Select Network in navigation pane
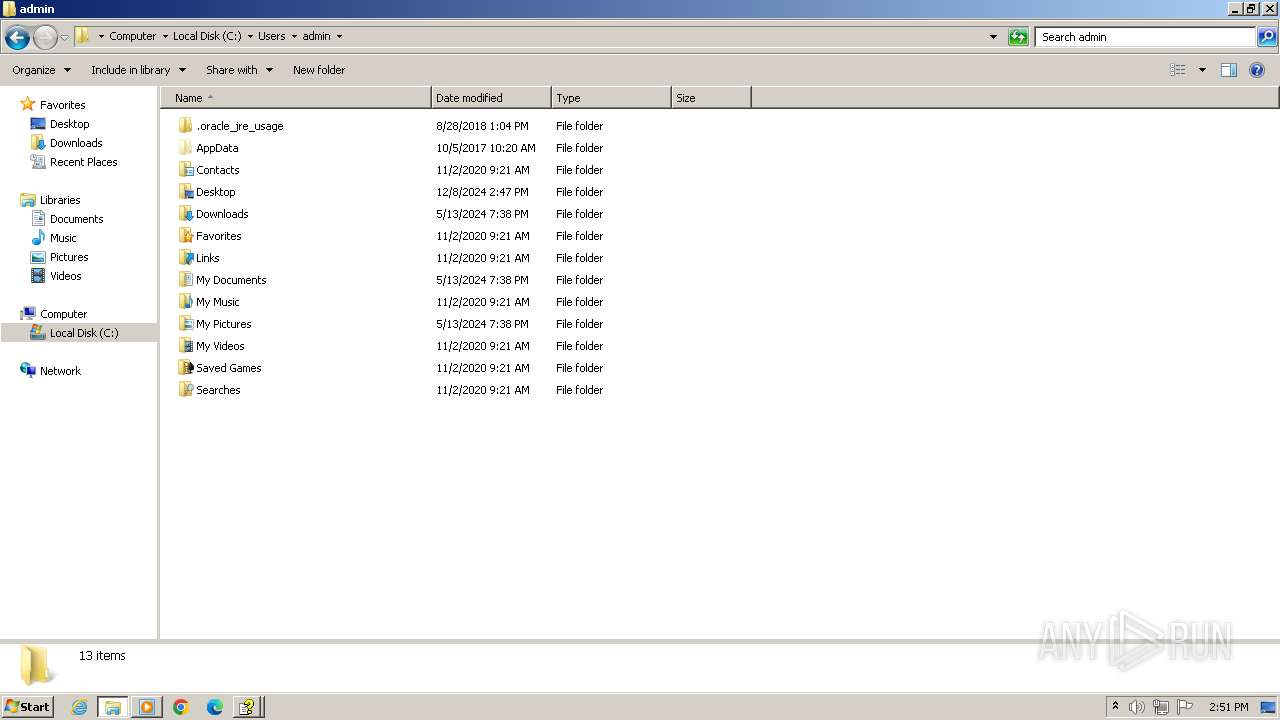The image size is (1280, 720). [60, 371]
